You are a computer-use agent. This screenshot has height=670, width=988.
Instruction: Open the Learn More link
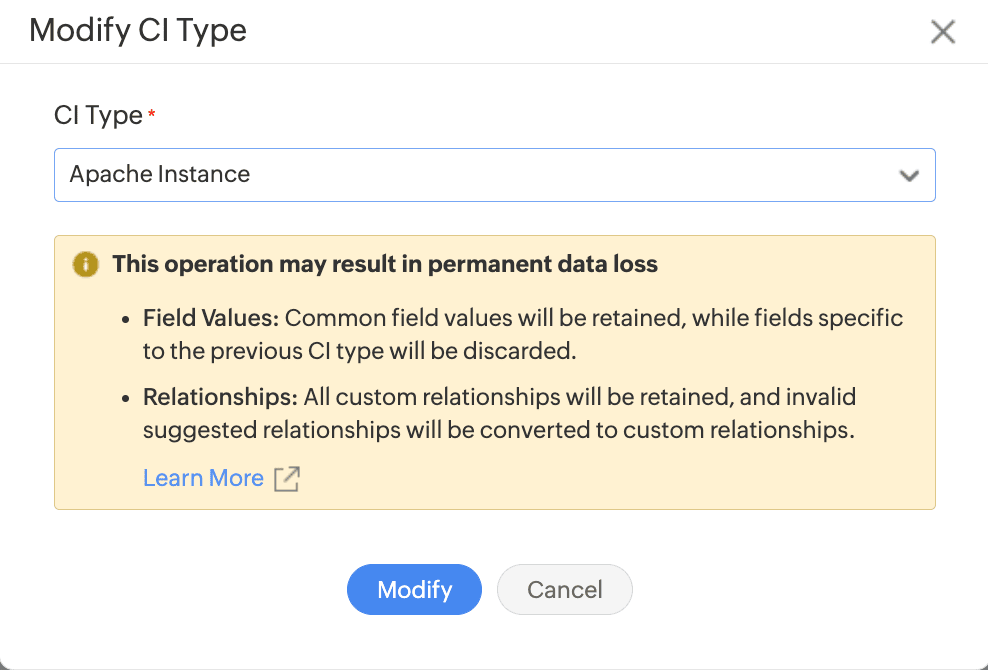point(203,478)
